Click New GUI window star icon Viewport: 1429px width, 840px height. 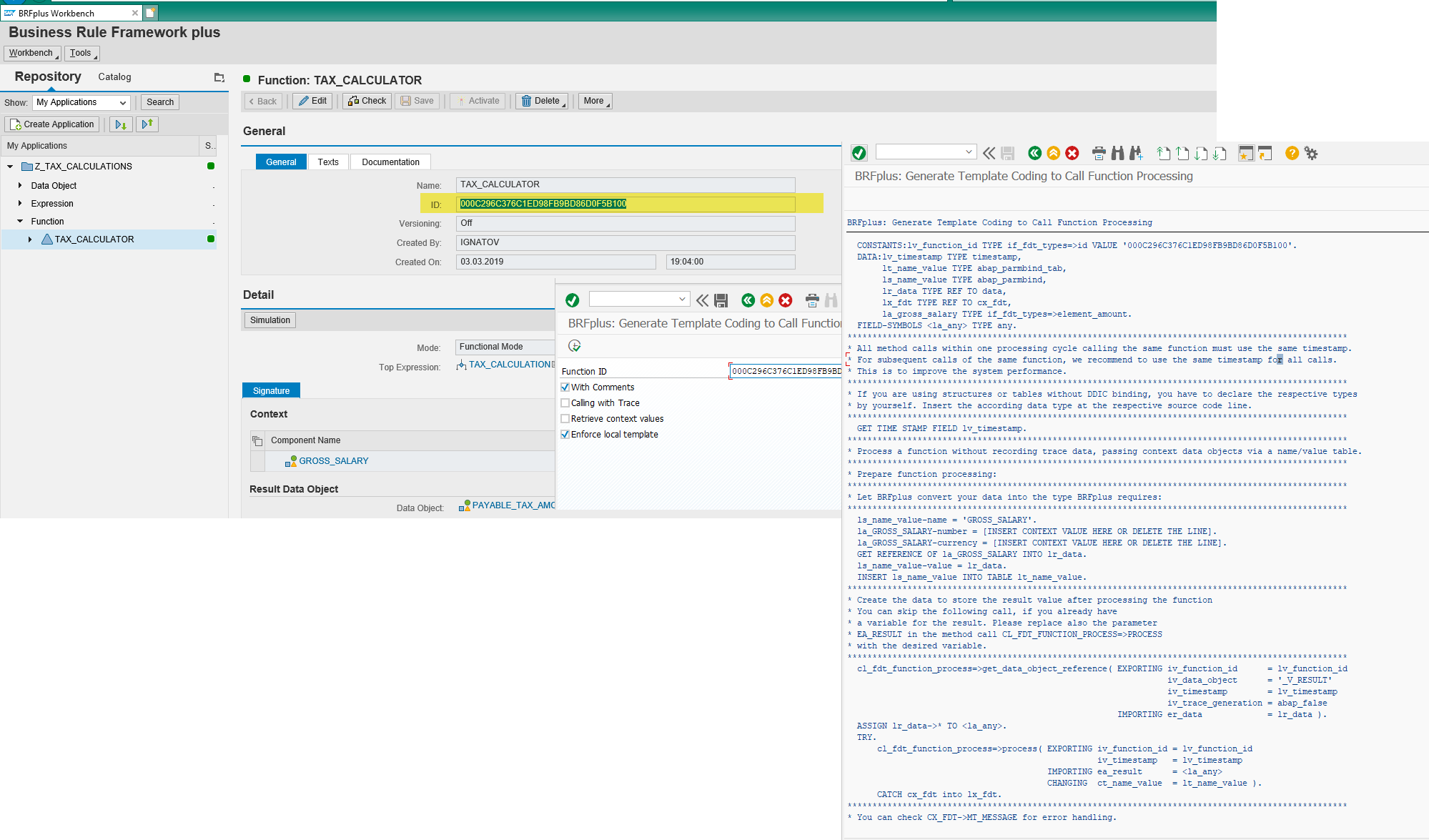[x=1246, y=153]
